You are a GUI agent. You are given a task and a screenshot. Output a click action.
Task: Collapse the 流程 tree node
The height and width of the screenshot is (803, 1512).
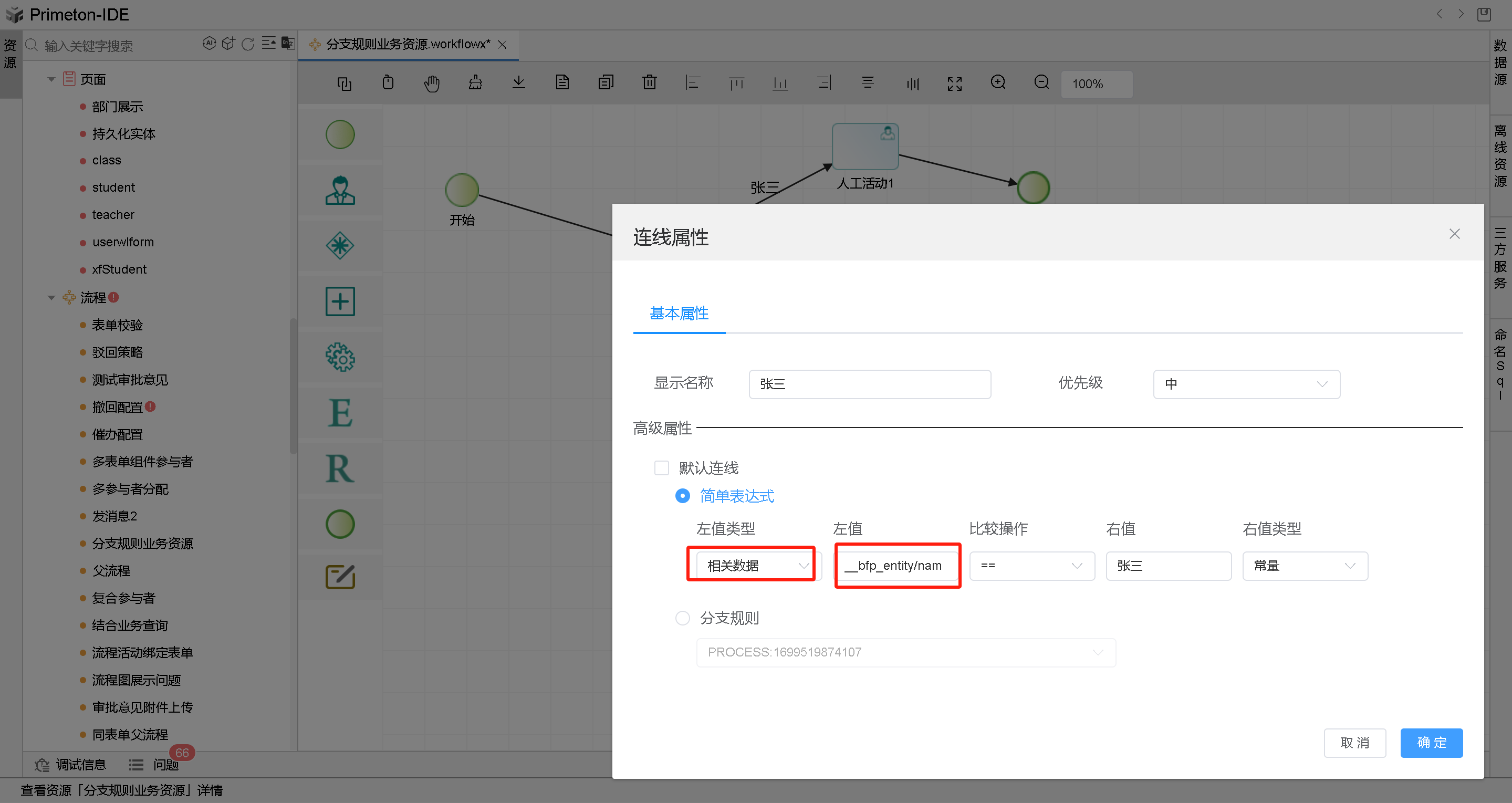51,298
